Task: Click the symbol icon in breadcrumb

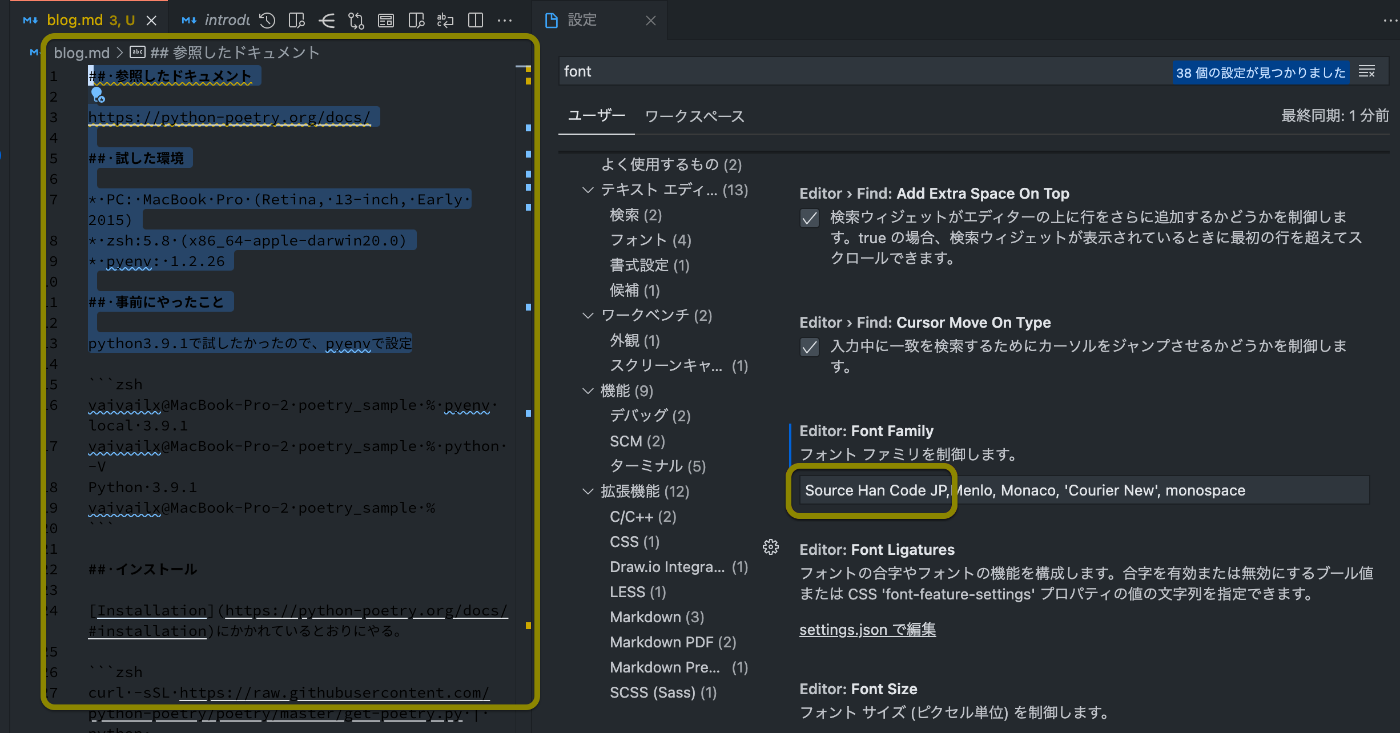Action: [138, 52]
